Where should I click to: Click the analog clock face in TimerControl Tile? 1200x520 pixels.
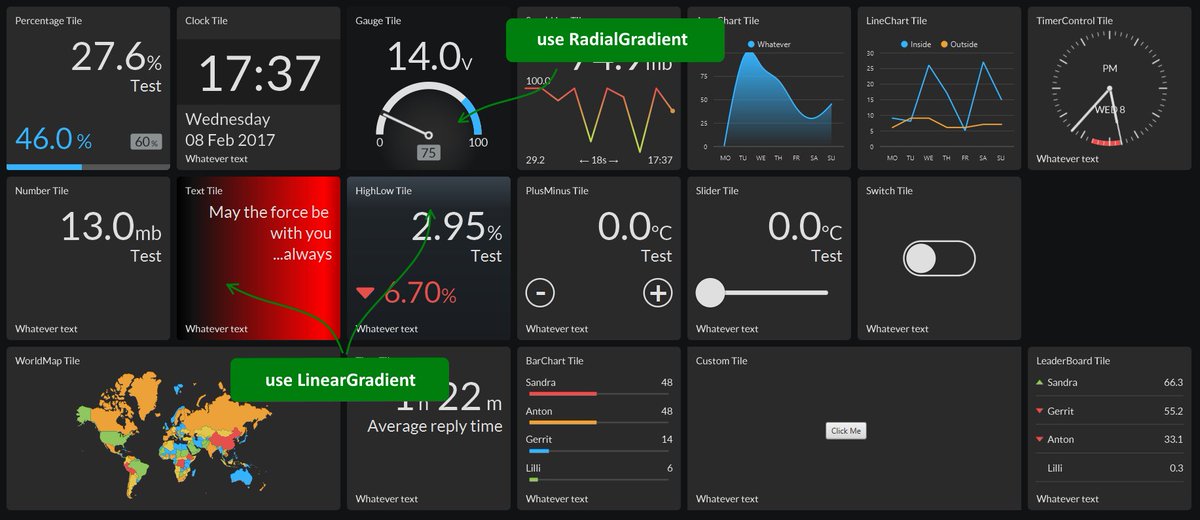pyautogui.click(x=1110, y=88)
